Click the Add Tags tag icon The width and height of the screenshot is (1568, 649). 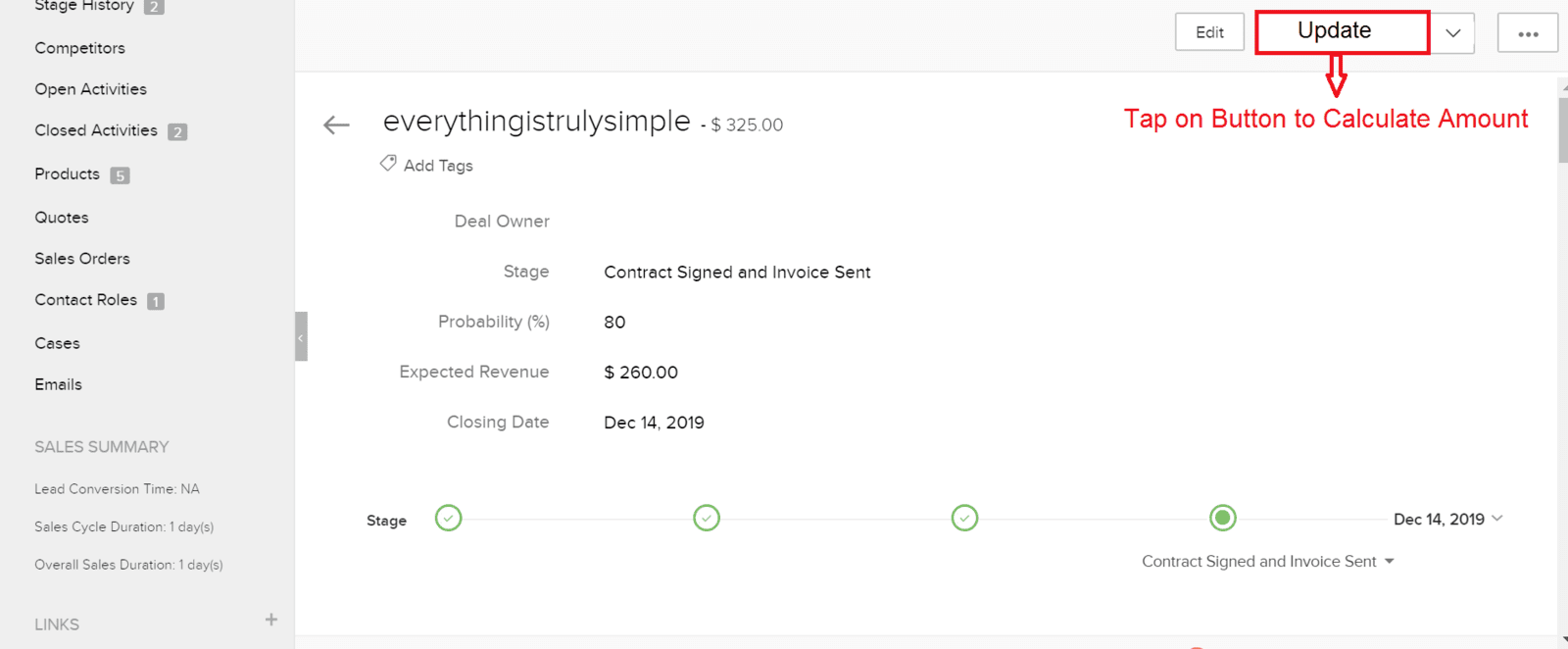pyautogui.click(x=388, y=163)
